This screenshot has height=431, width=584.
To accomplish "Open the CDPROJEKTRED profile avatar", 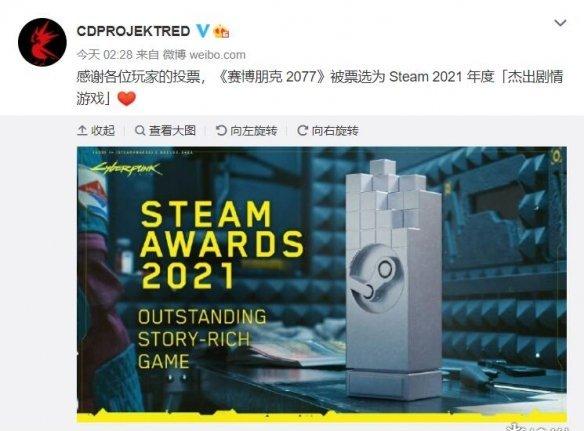I will tap(42, 42).
